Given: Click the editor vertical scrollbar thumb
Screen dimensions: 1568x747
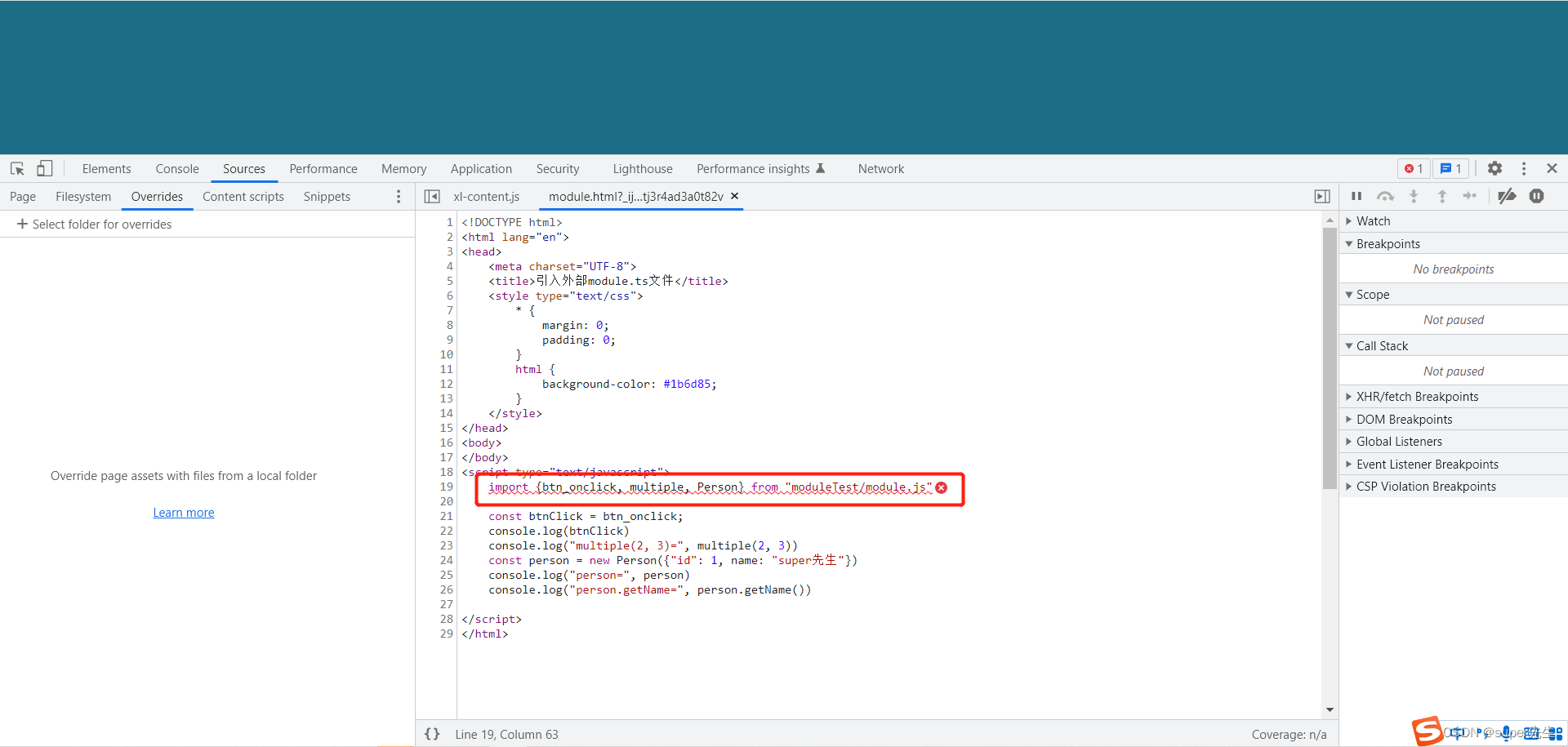Looking at the screenshot, I should (1330, 358).
